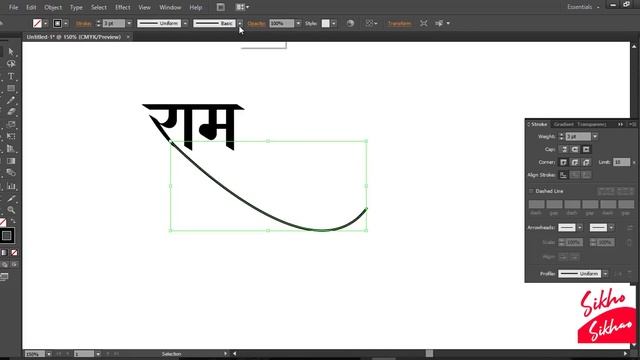Viewport: 640px width, 360px height.
Task: Select the Eraser tool
Action: pos(11,112)
